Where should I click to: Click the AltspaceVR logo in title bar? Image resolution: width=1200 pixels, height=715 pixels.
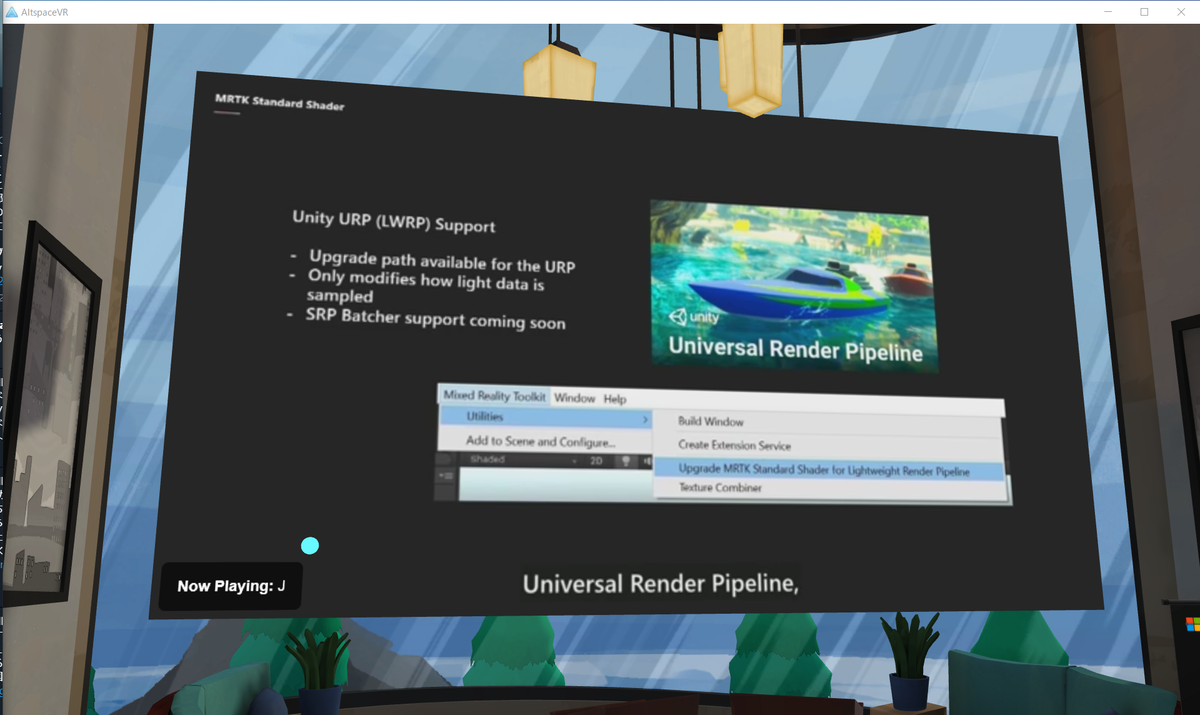click(10, 11)
